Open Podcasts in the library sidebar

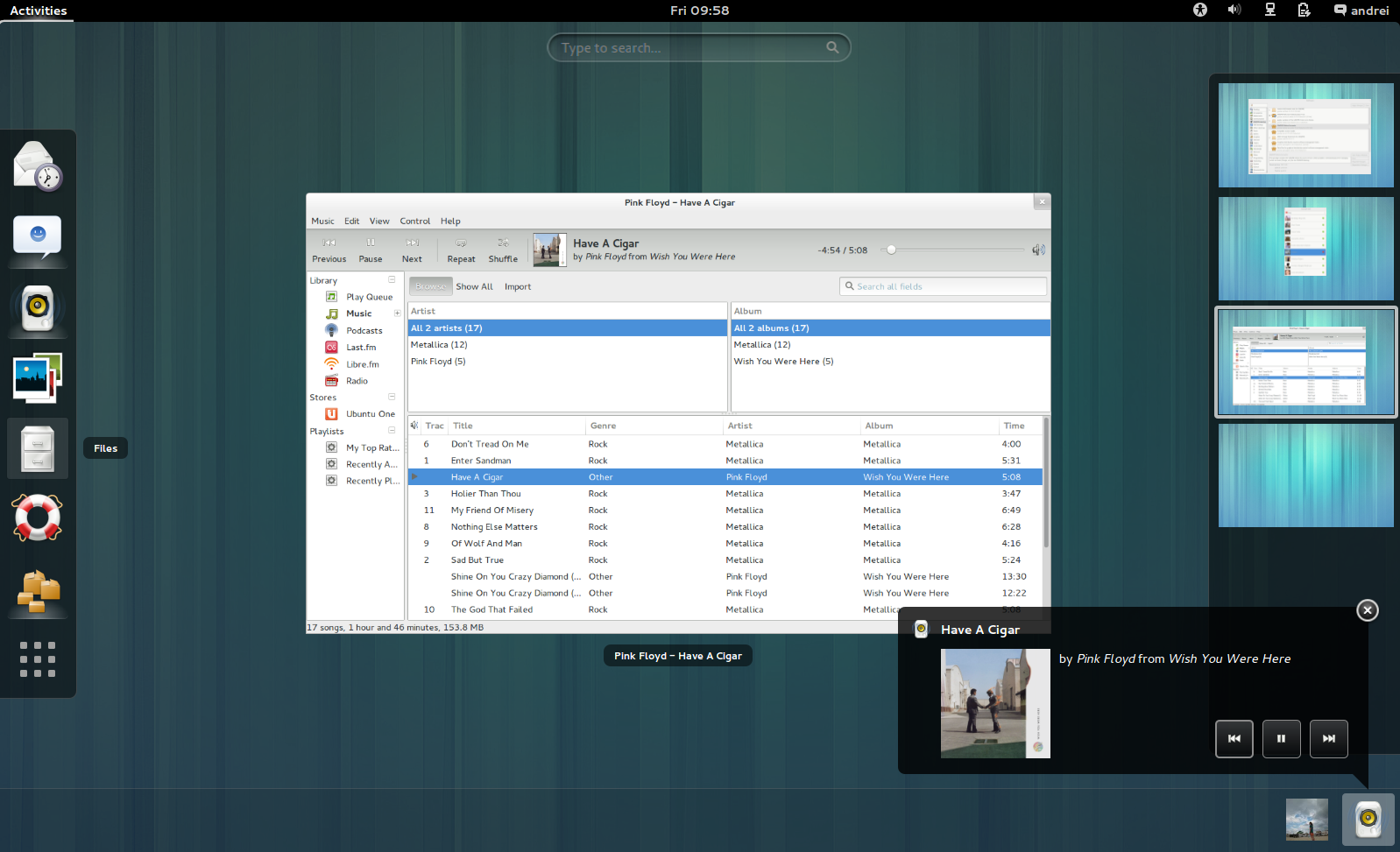(364, 331)
